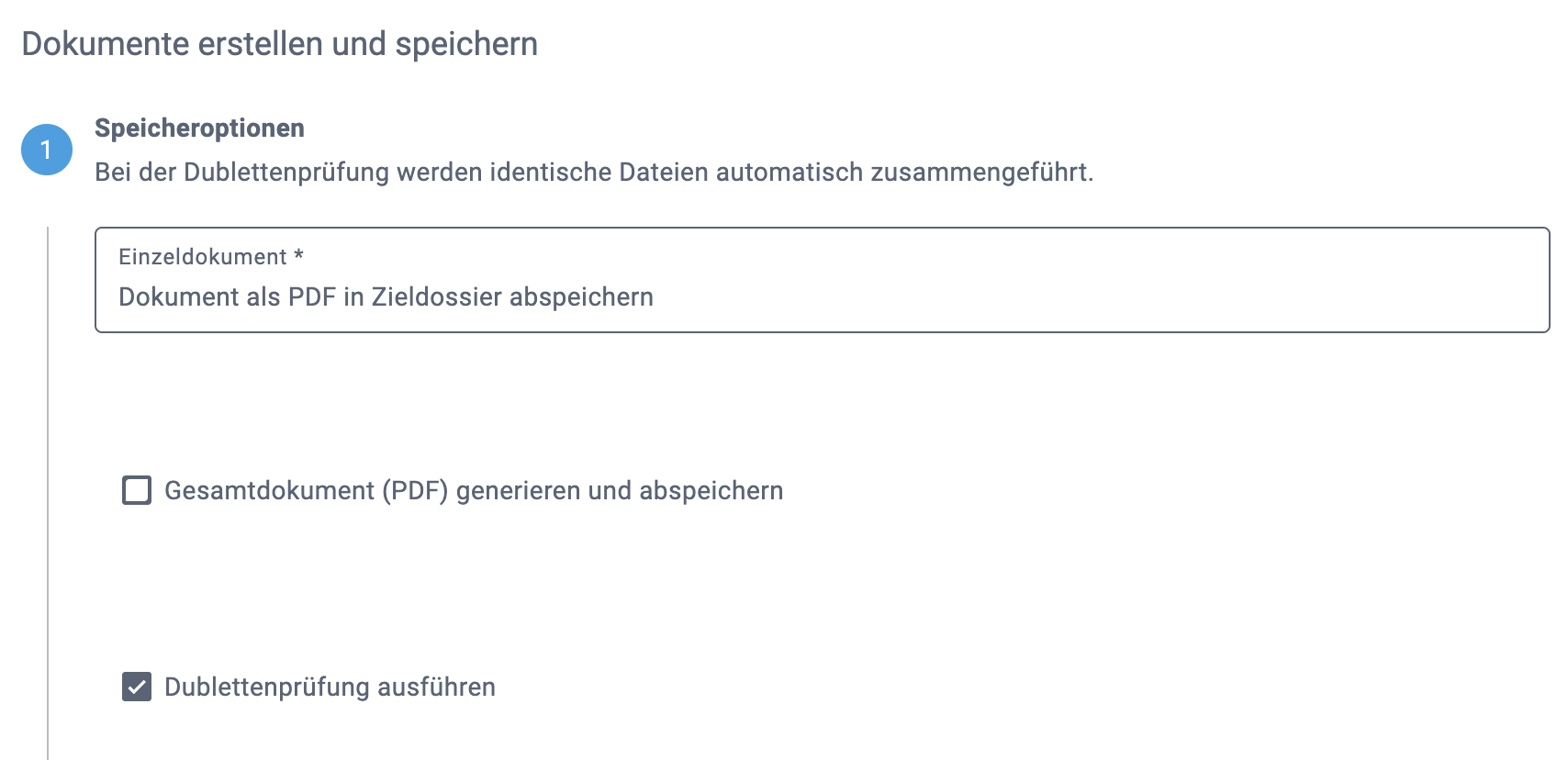This screenshot has height=760, width=1568.
Task: Click the "Gesamtdokument (PDF) generieren und abspeichern" label
Action: click(x=473, y=491)
